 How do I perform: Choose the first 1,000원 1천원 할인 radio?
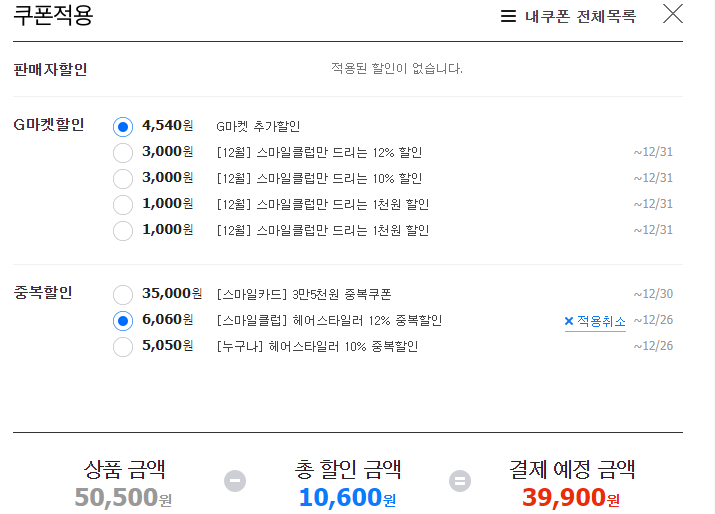point(123,204)
